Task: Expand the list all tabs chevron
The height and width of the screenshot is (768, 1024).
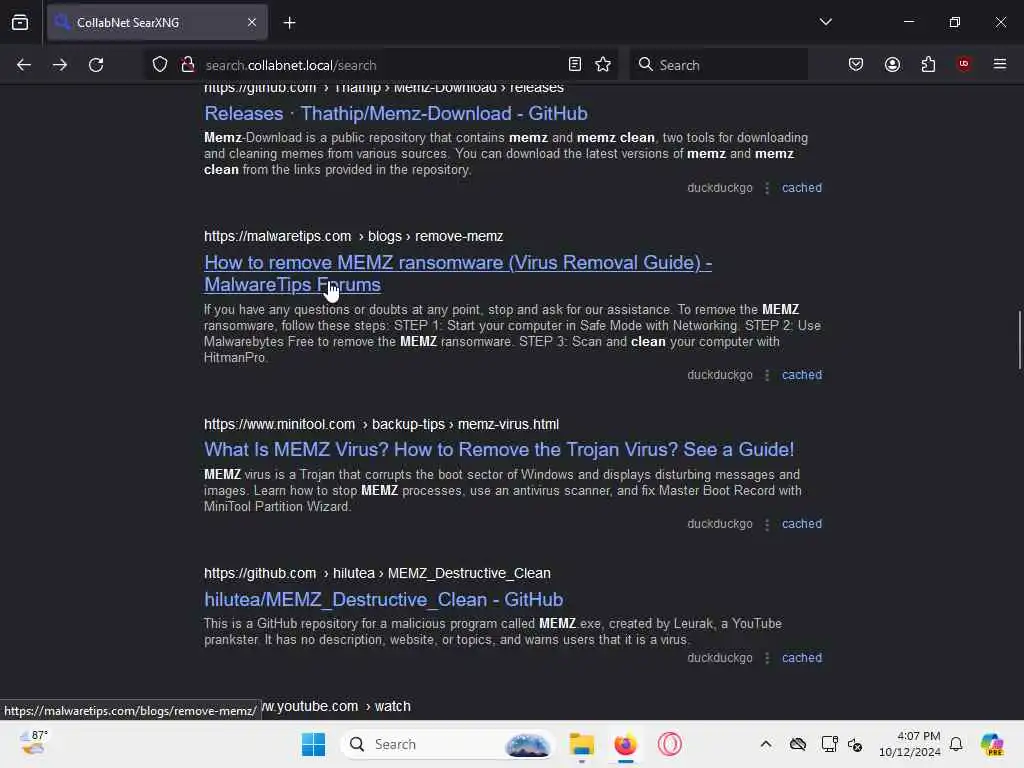Action: pos(825,22)
